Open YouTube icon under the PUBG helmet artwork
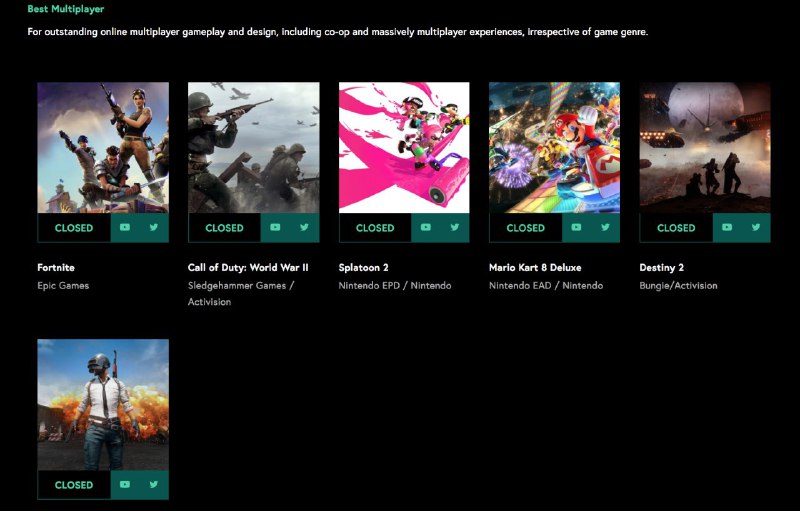Screen dimensions: 800x511 click(125, 484)
